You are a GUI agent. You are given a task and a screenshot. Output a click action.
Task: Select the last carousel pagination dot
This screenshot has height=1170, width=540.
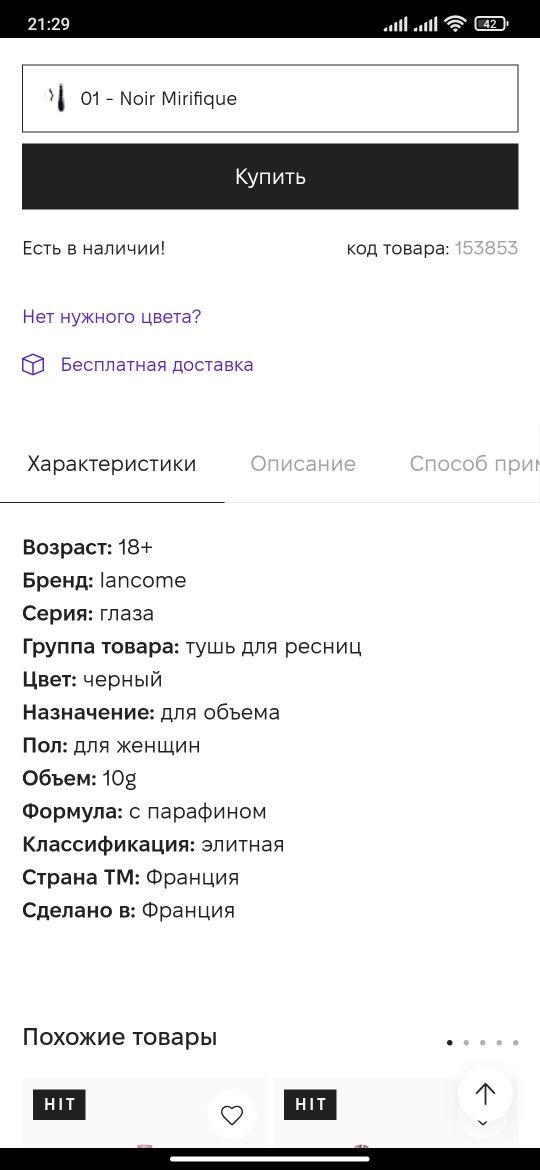(x=515, y=1042)
